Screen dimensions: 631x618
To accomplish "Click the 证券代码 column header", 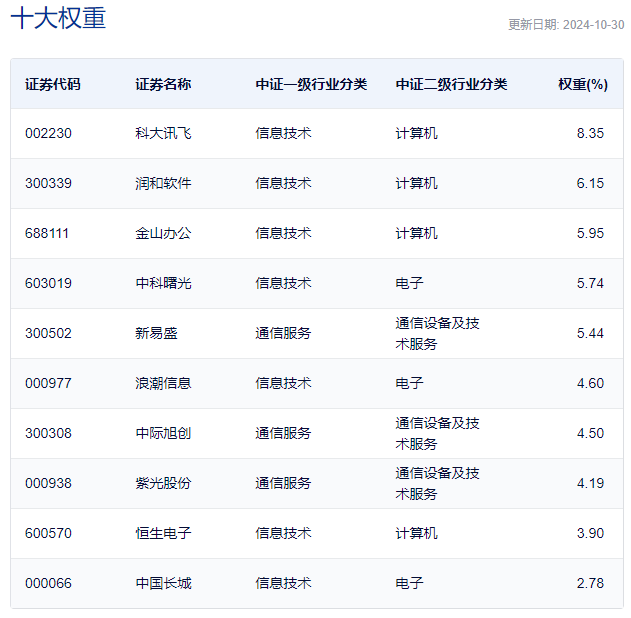I will click(x=53, y=84).
